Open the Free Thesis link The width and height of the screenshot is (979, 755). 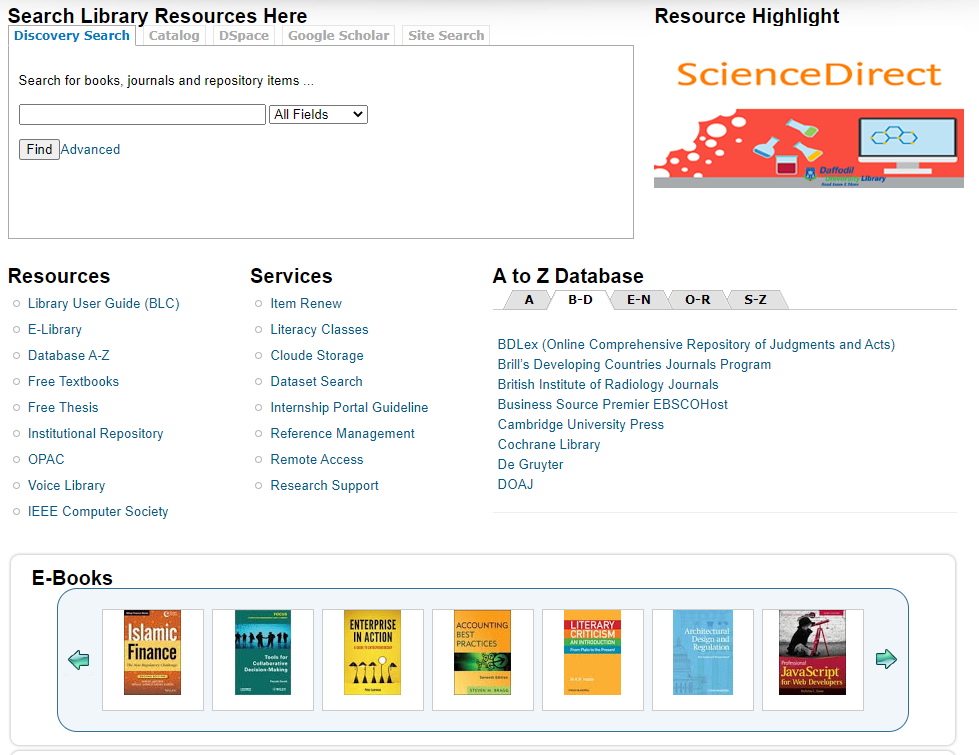pyautogui.click(x=63, y=408)
